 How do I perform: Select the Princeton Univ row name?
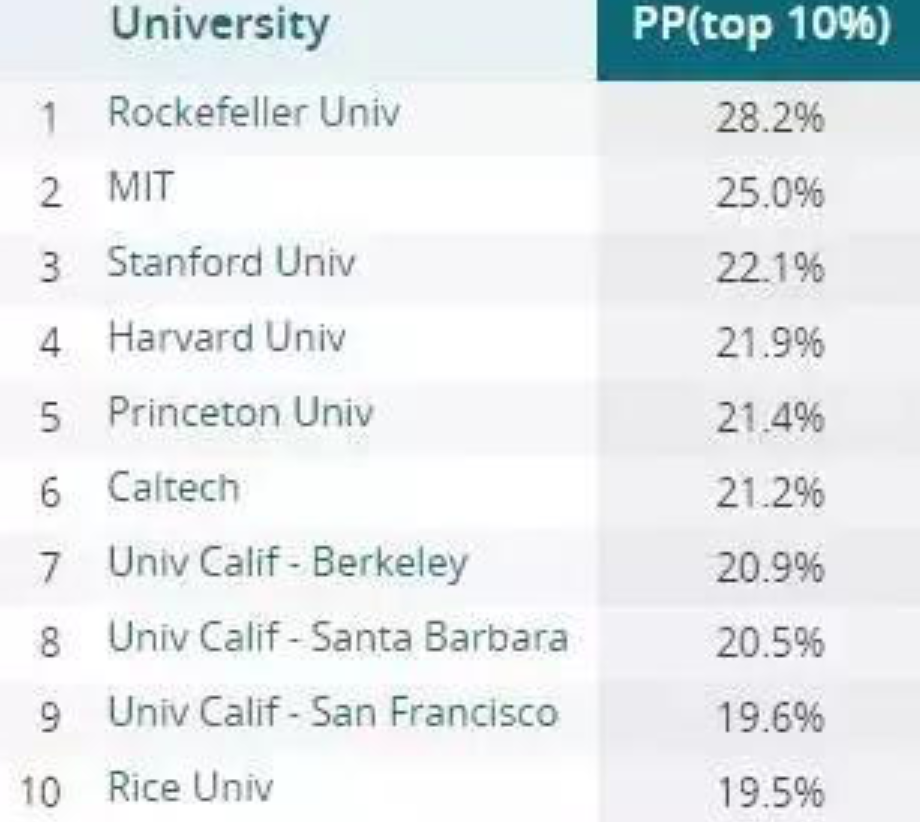[x=240, y=412]
